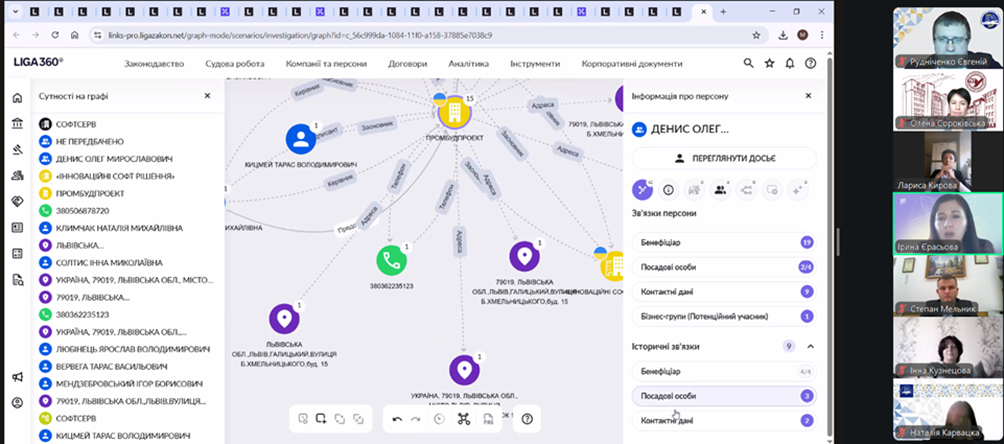Select the ПРОМБУДПРОЕКТ building node on graph
This screenshot has width=1004, height=444.
[453, 111]
